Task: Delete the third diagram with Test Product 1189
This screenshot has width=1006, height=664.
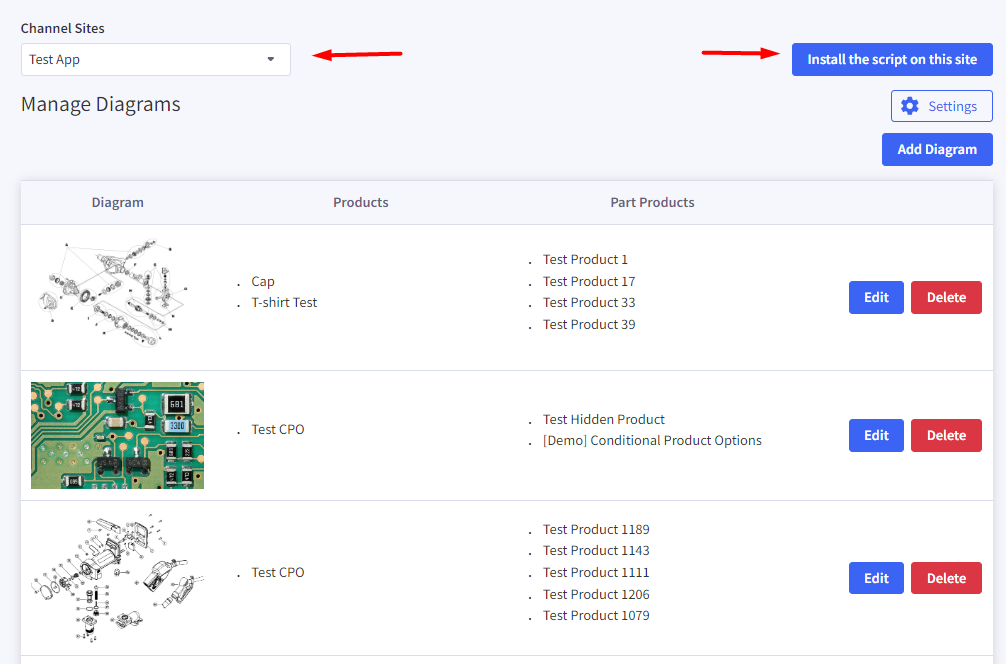Action: [946, 579]
